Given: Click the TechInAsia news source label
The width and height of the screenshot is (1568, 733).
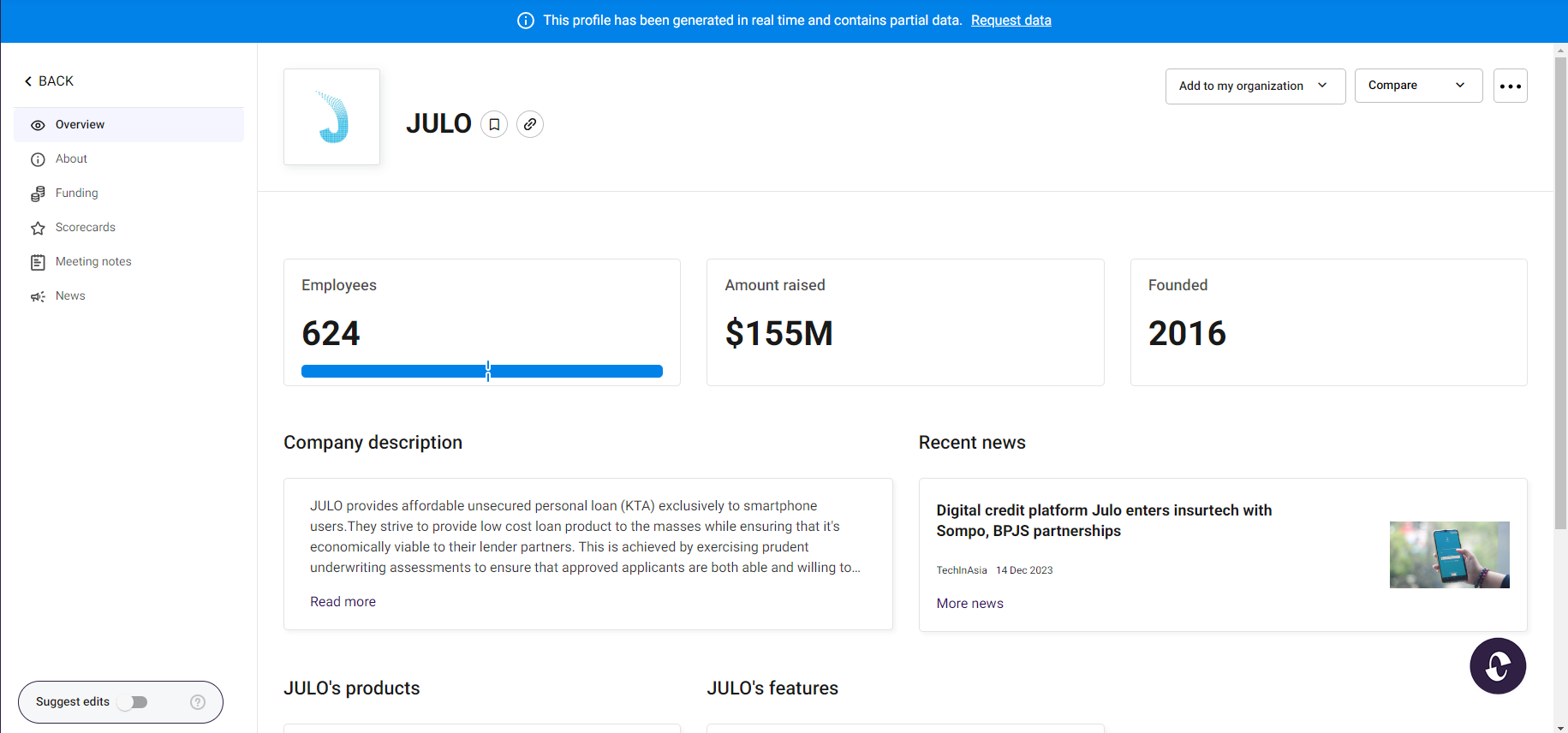Looking at the screenshot, I should (x=962, y=570).
